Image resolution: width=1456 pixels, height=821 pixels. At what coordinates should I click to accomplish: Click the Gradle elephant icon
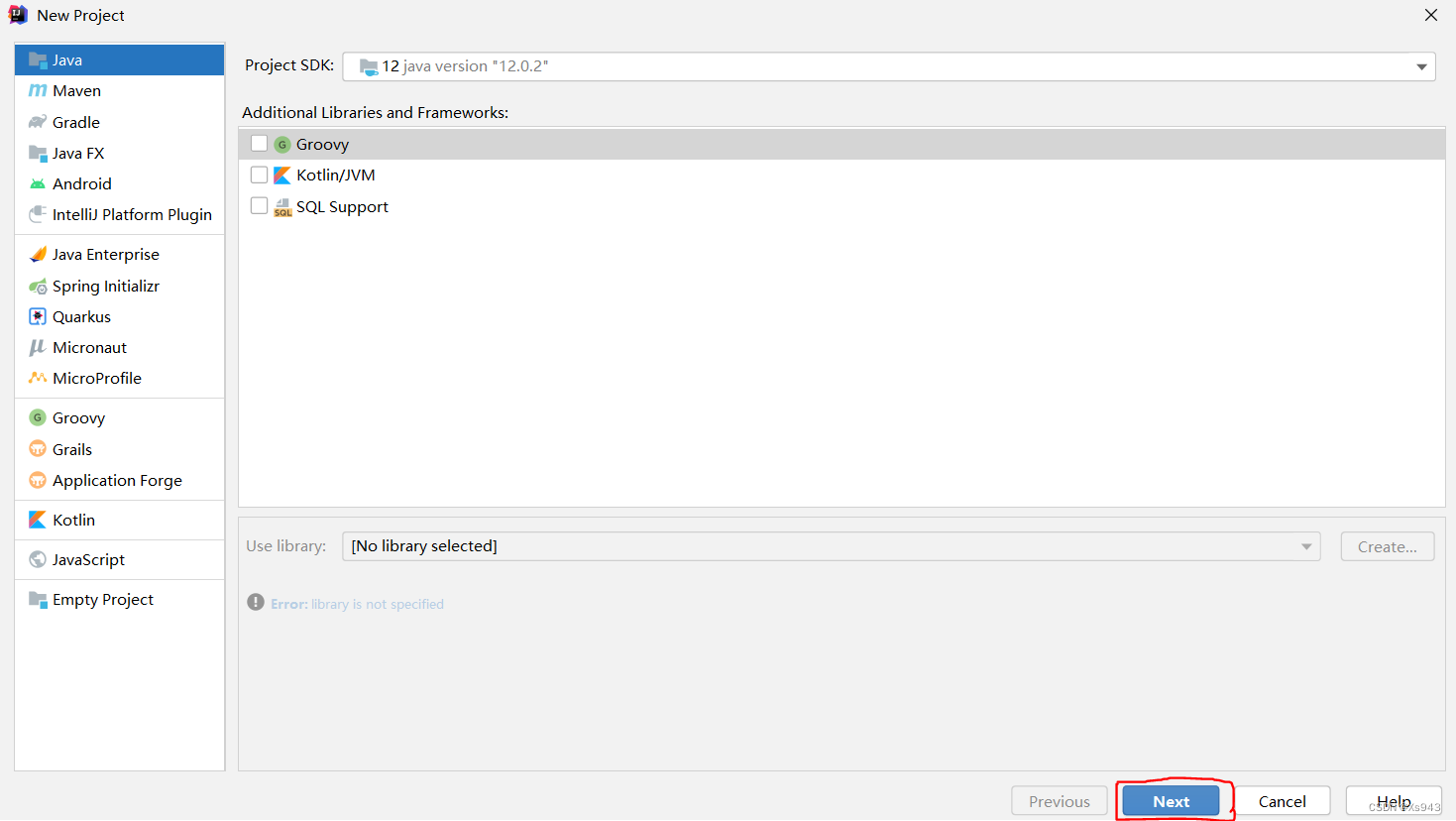[38, 122]
